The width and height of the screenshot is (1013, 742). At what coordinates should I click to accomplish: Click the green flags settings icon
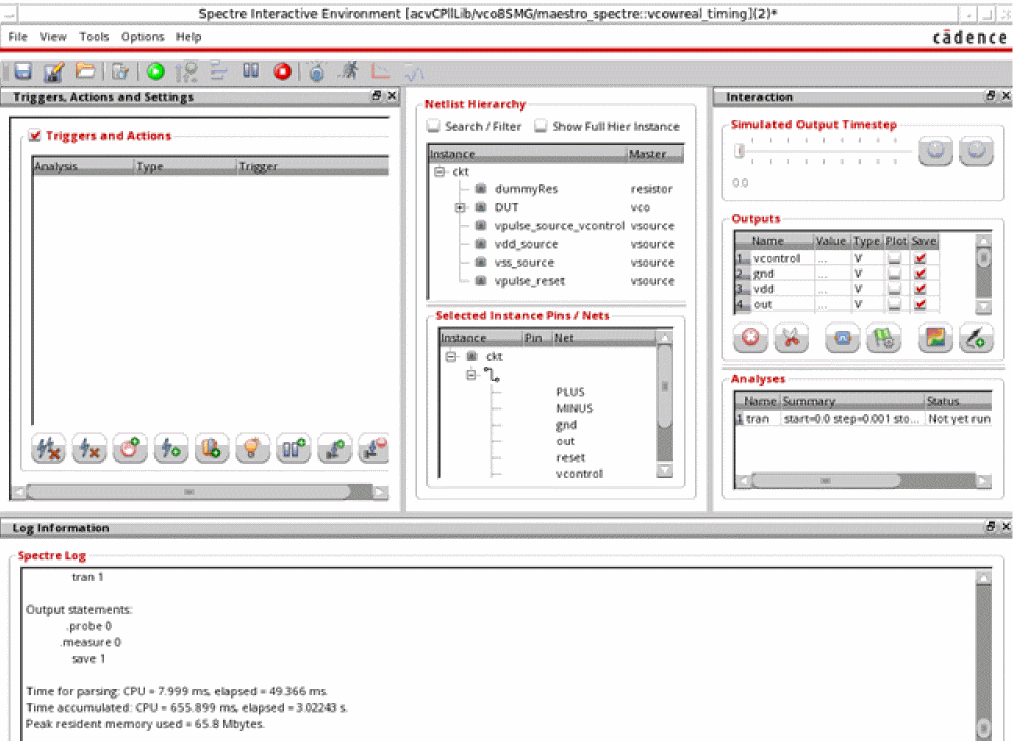884,338
